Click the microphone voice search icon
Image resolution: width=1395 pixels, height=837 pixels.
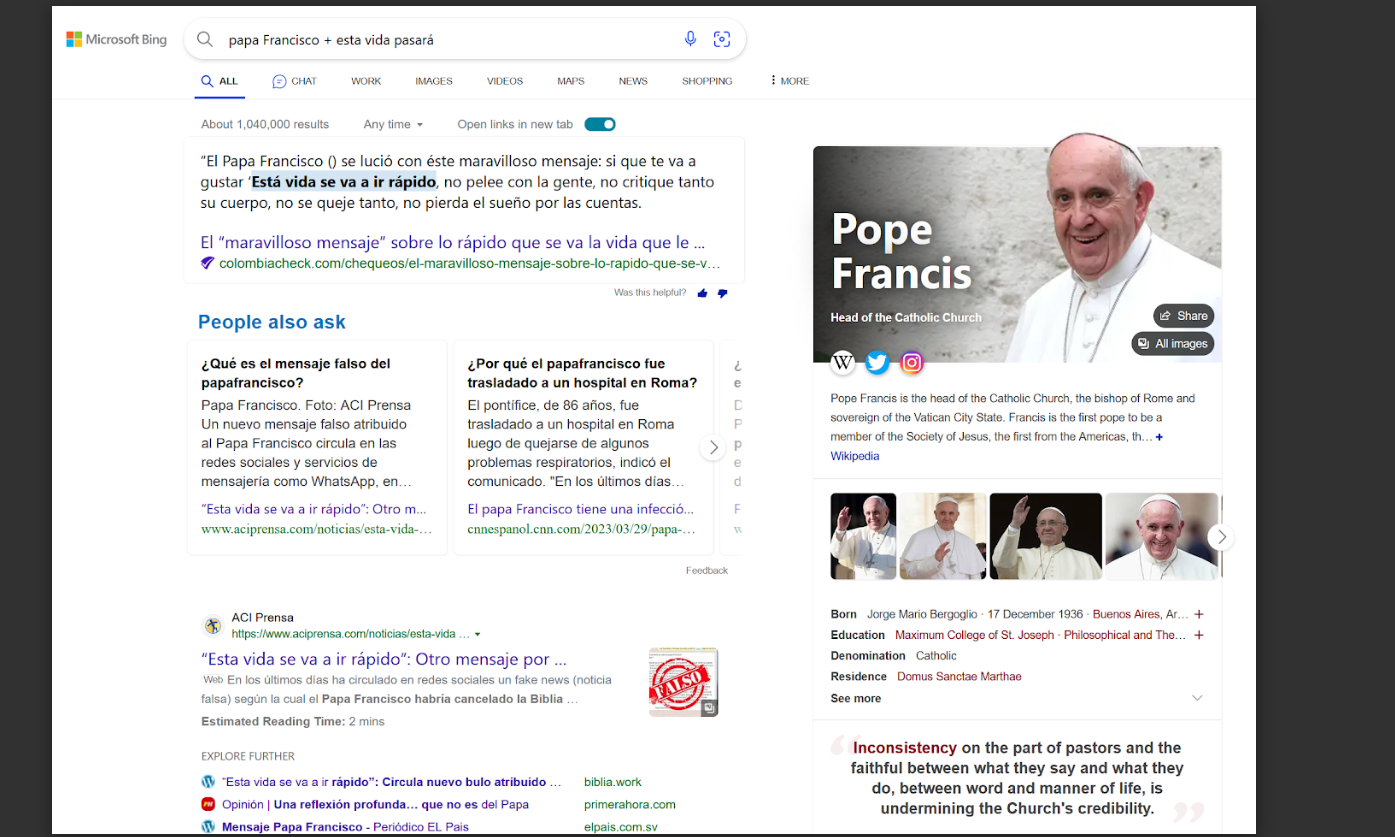pos(690,39)
